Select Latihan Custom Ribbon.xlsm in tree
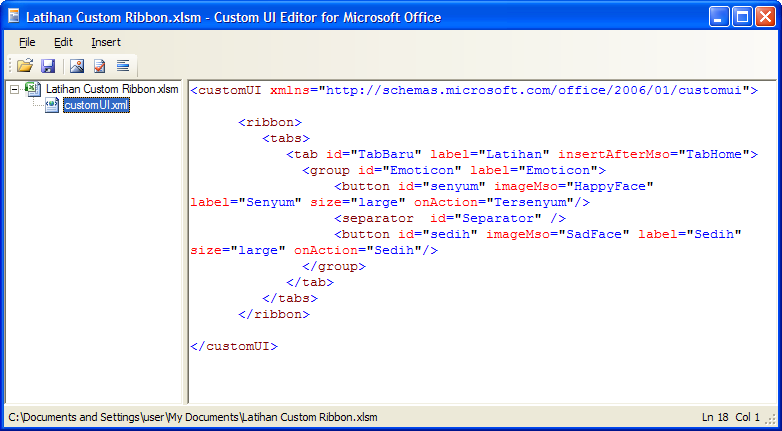 [112, 89]
